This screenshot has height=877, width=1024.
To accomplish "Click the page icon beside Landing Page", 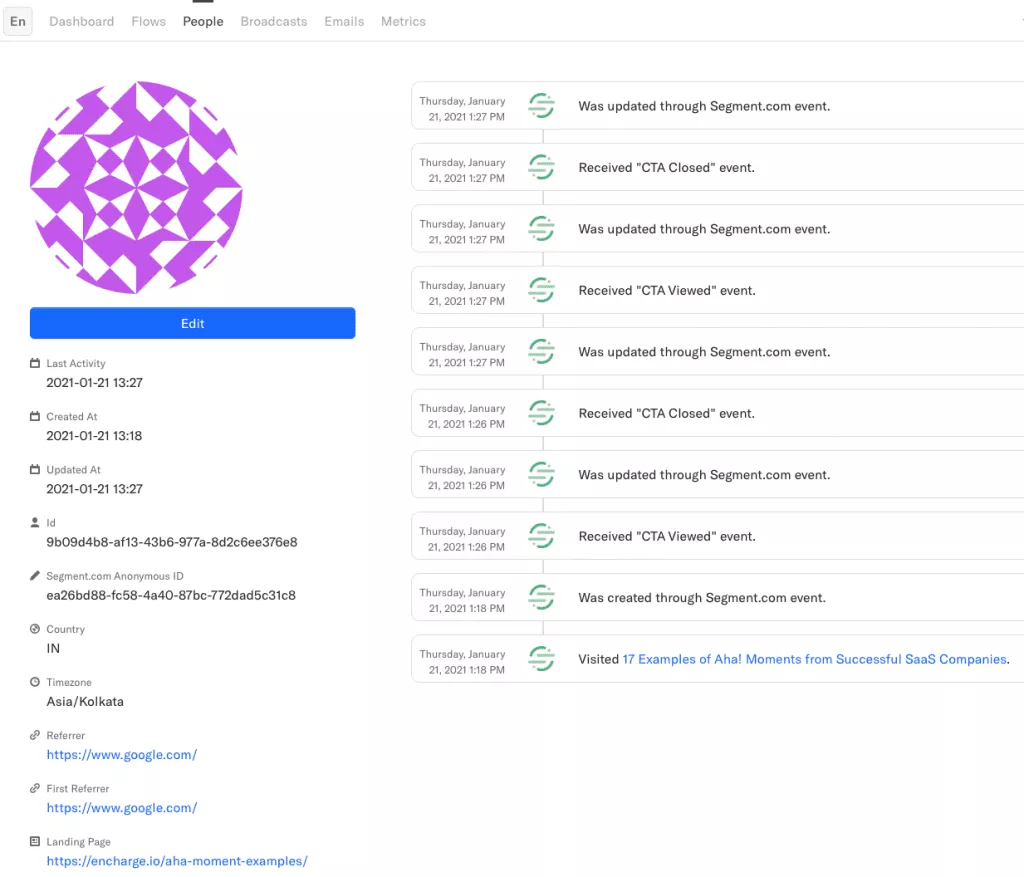I will (35, 842).
